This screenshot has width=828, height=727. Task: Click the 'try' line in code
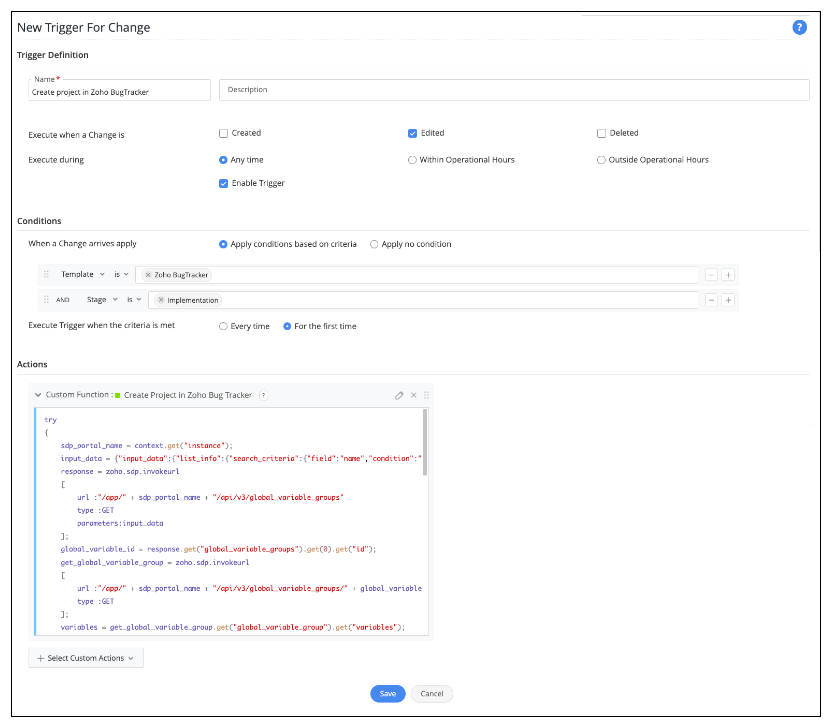[51, 420]
